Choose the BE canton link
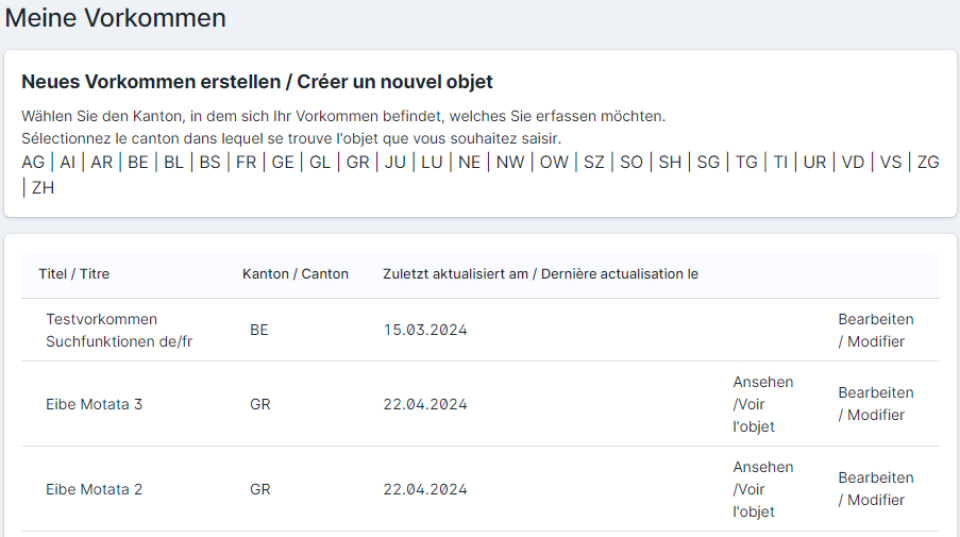This screenshot has width=960, height=537. coord(138,162)
